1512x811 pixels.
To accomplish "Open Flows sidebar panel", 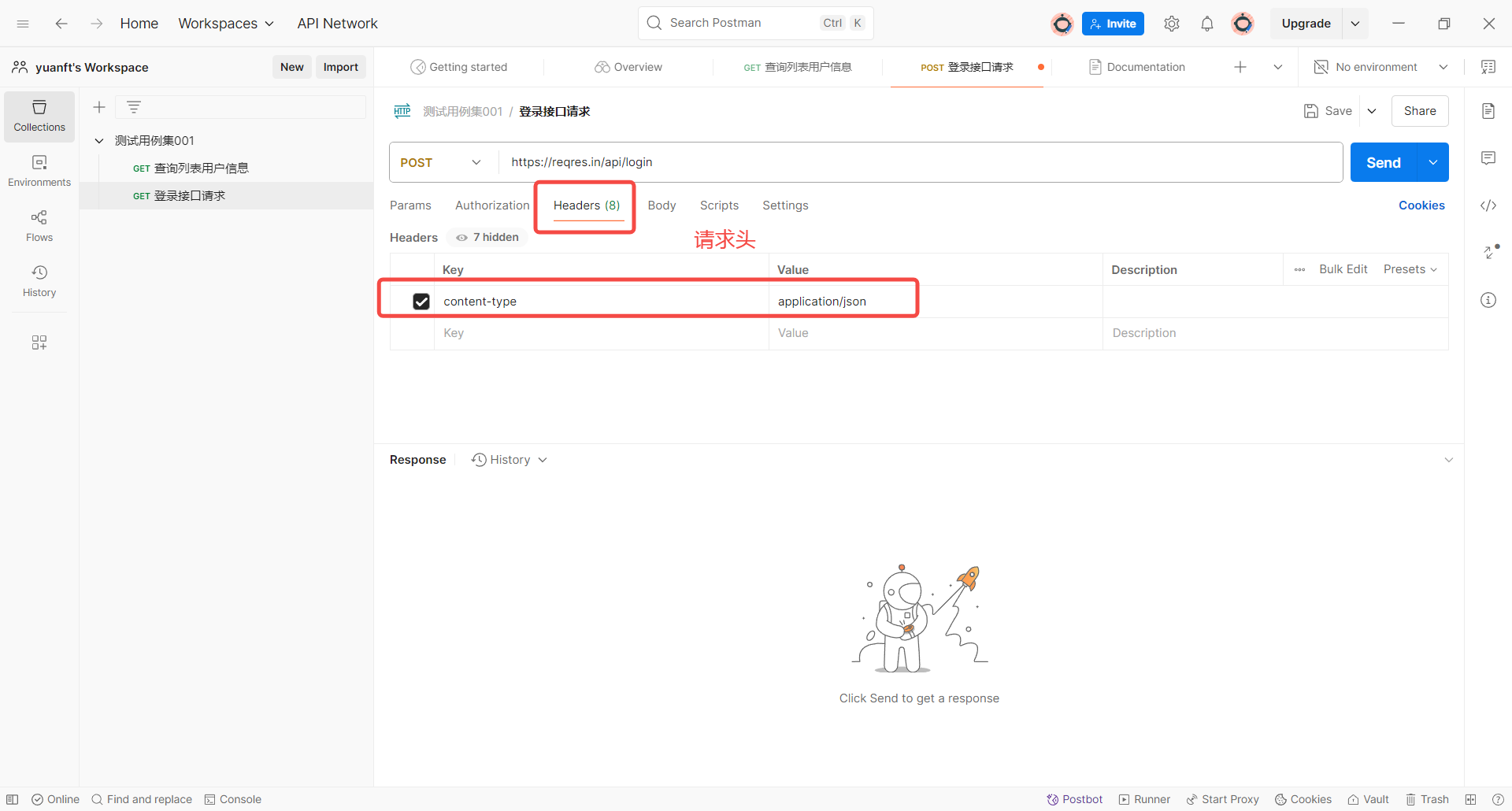I will (x=39, y=227).
